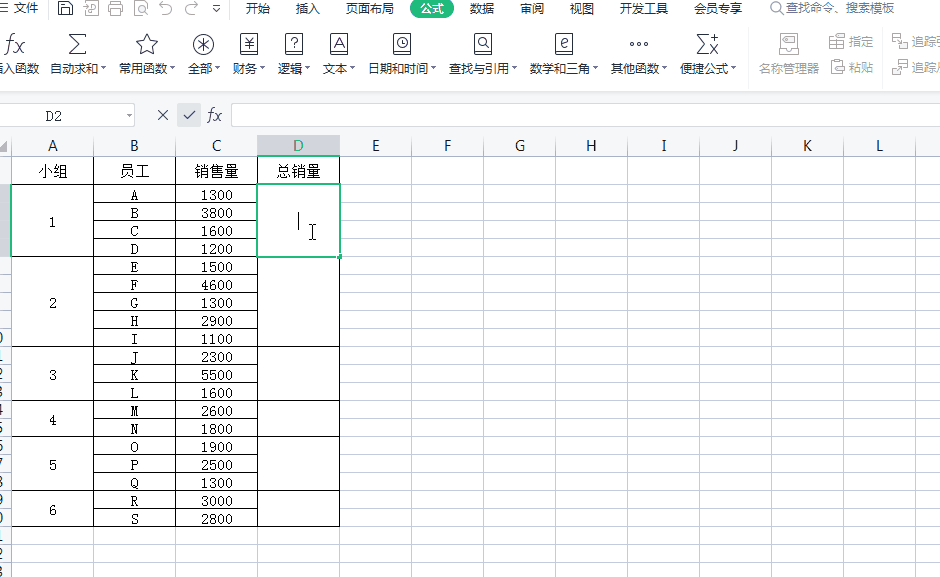Switch to the 开发工具 tab
Screen dimensions: 940x577
point(644,8)
